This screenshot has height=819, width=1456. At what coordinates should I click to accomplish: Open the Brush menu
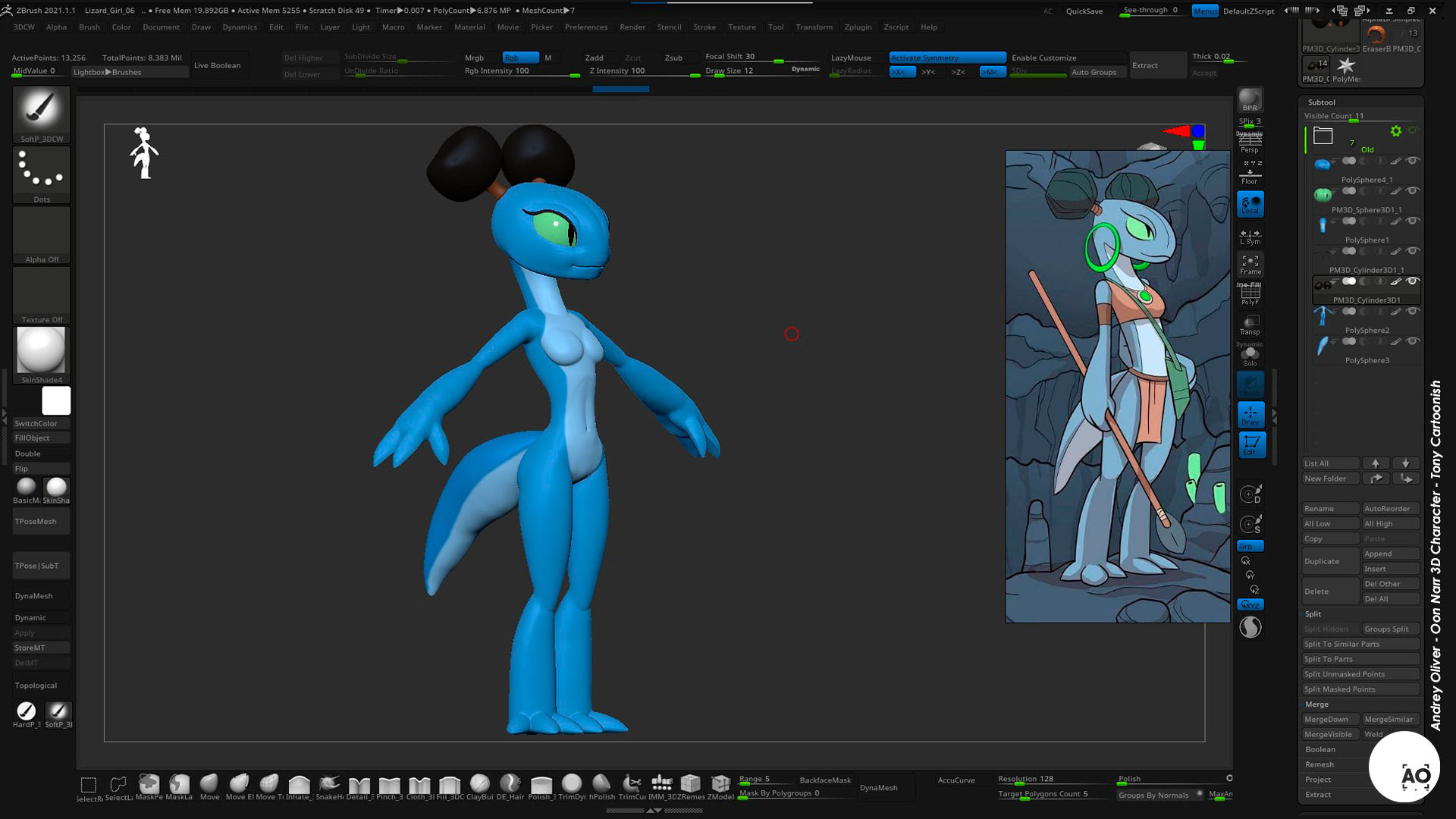[89, 27]
